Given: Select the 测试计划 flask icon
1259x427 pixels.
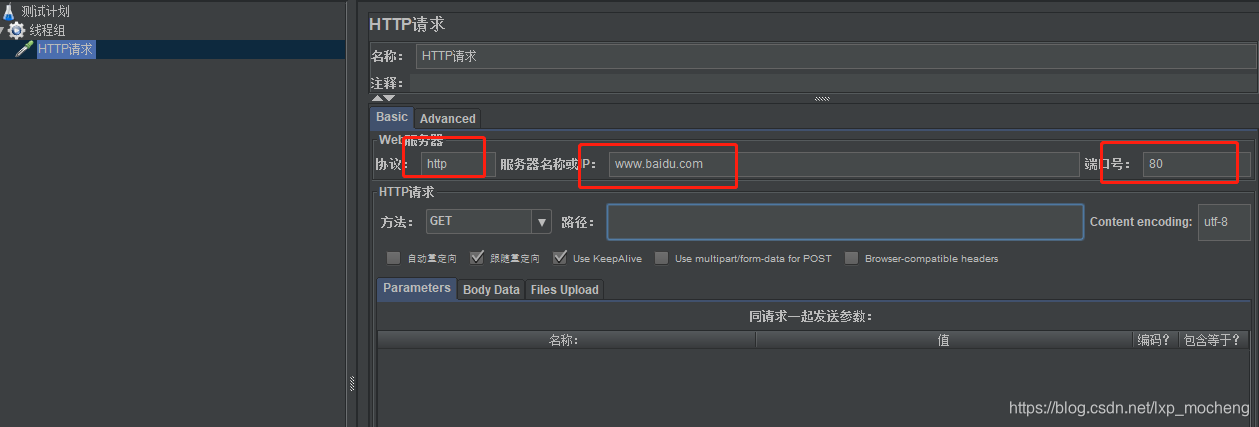Looking at the screenshot, I should click(x=8, y=12).
